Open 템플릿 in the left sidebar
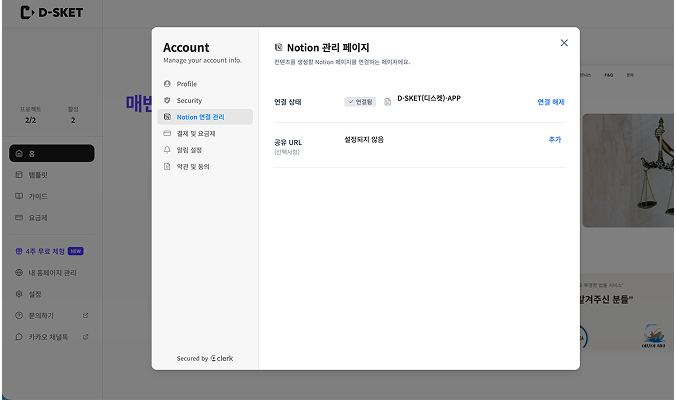Screen dimensions: 676x400 tap(38, 175)
